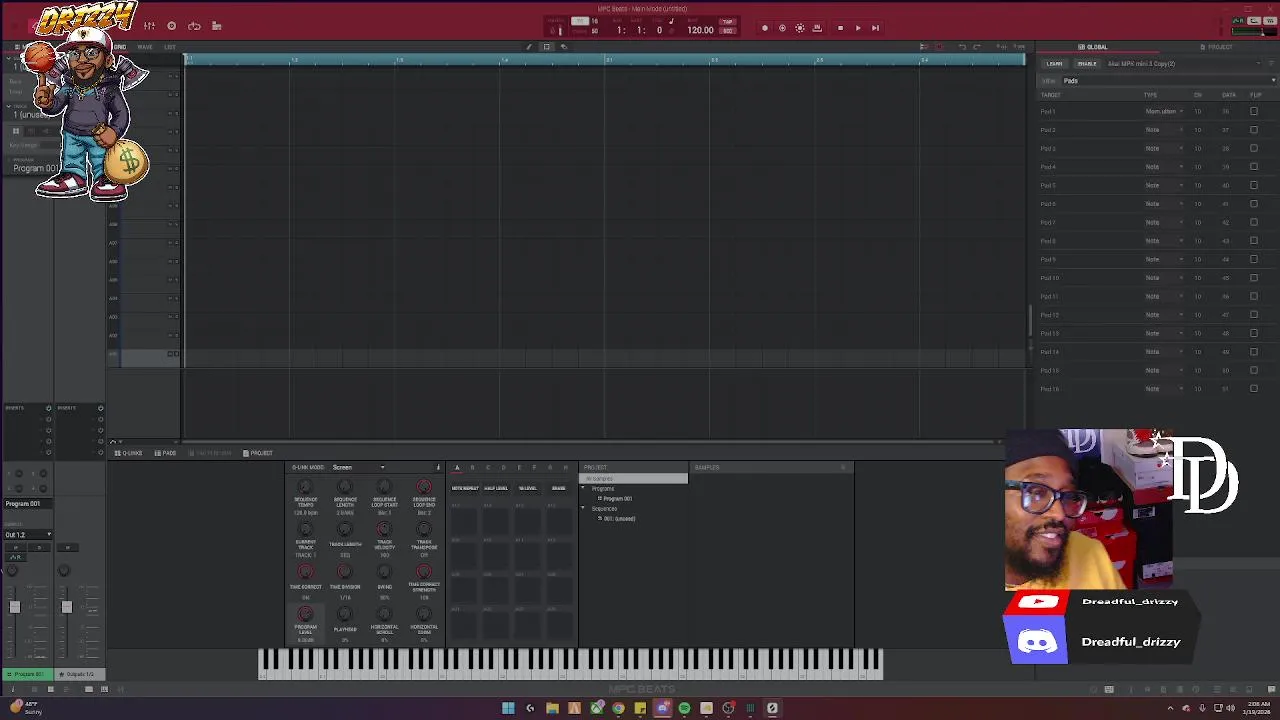
Task: Tick the Flip checkbox for Pad 14
Action: click(1254, 352)
